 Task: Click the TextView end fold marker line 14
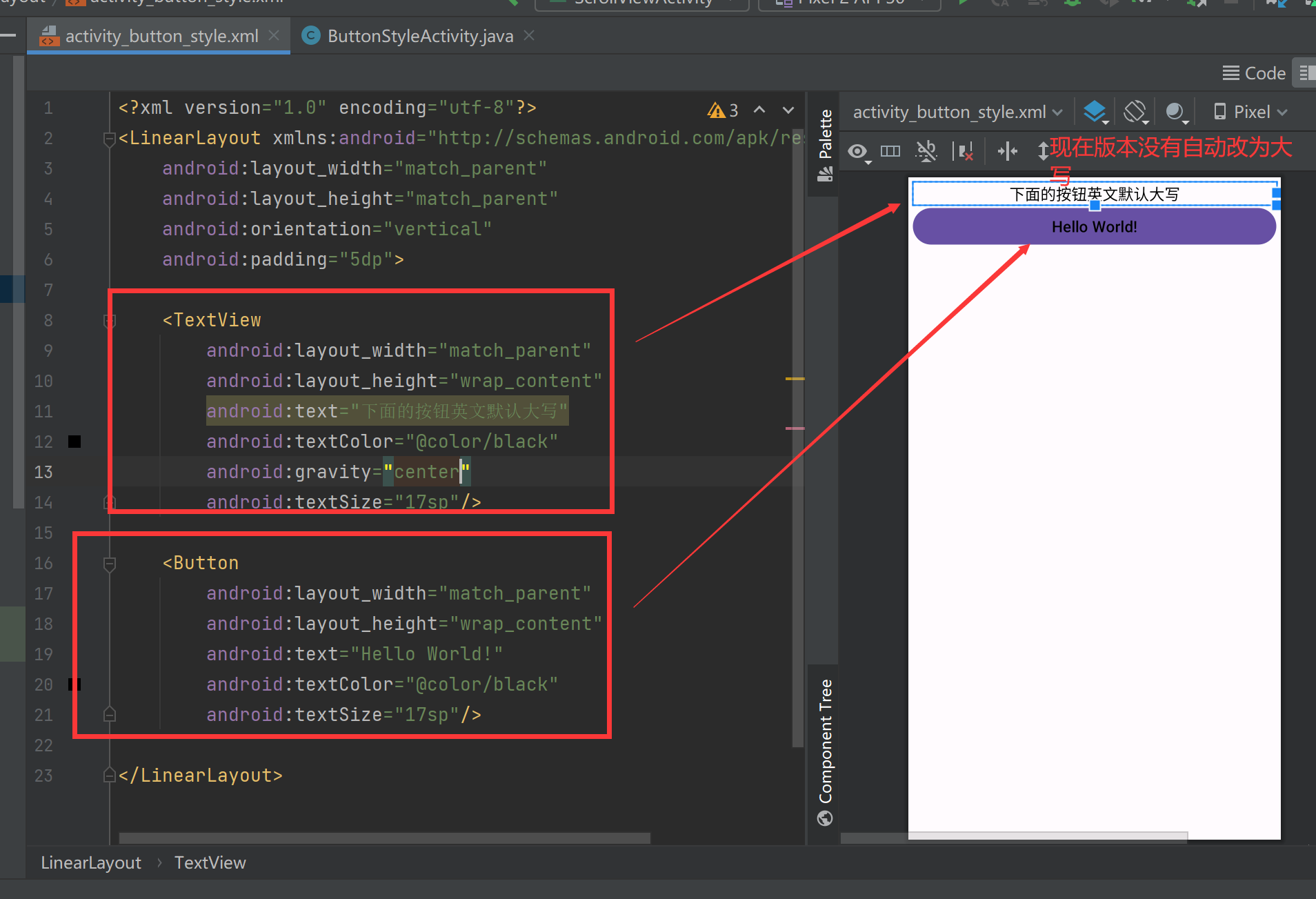click(109, 502)
